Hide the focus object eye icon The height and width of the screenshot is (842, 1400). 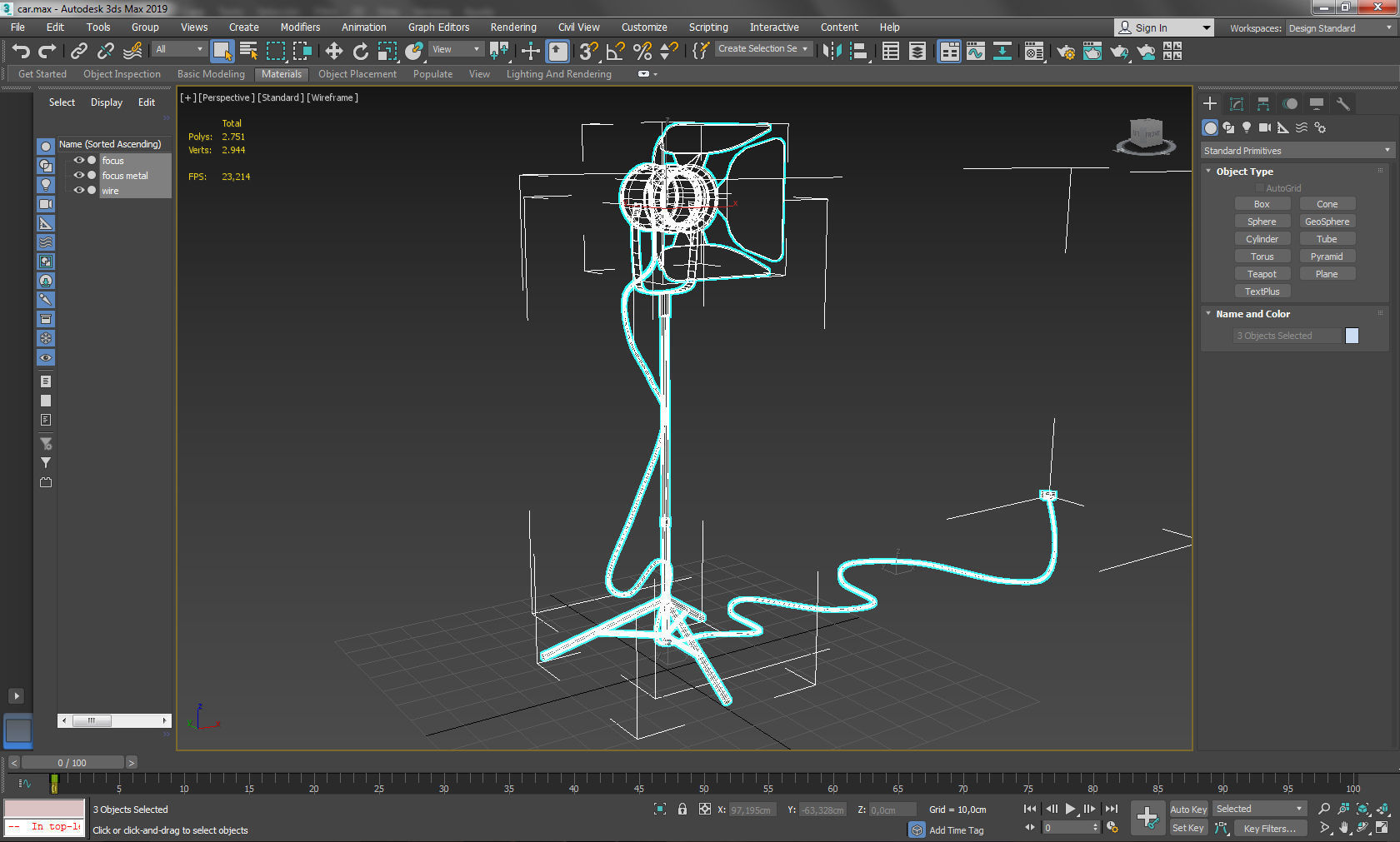(79, 160)
